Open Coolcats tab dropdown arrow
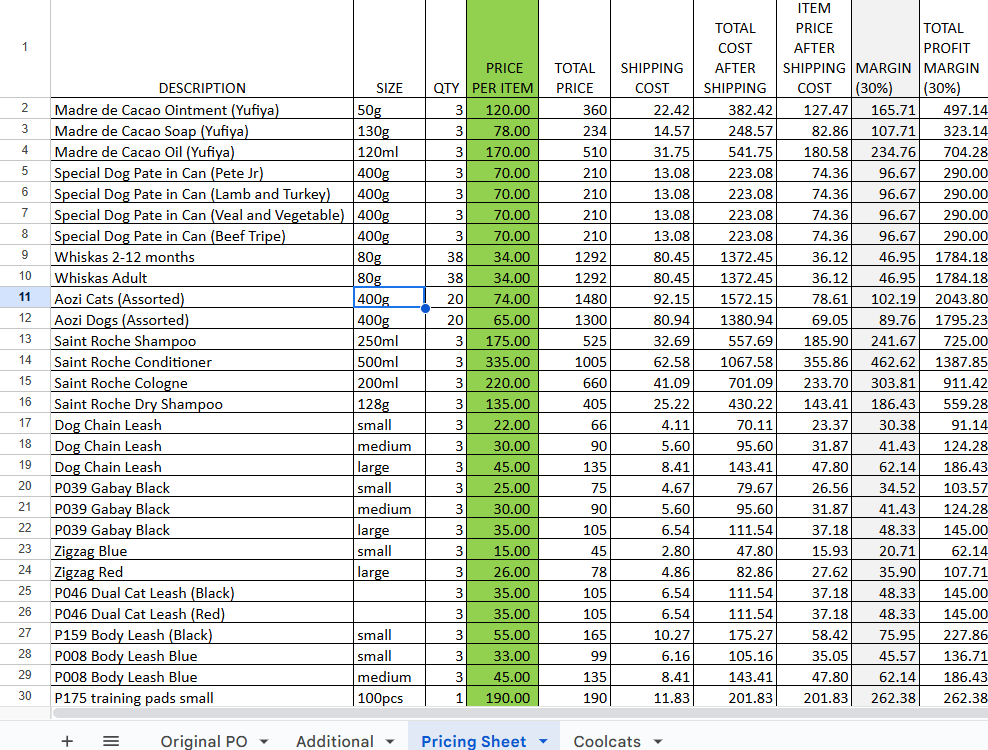 point(658,742)
